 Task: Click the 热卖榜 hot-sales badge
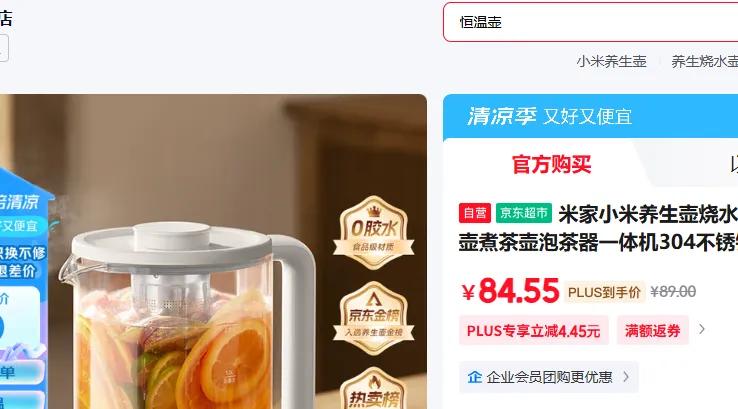coord(374,389)
